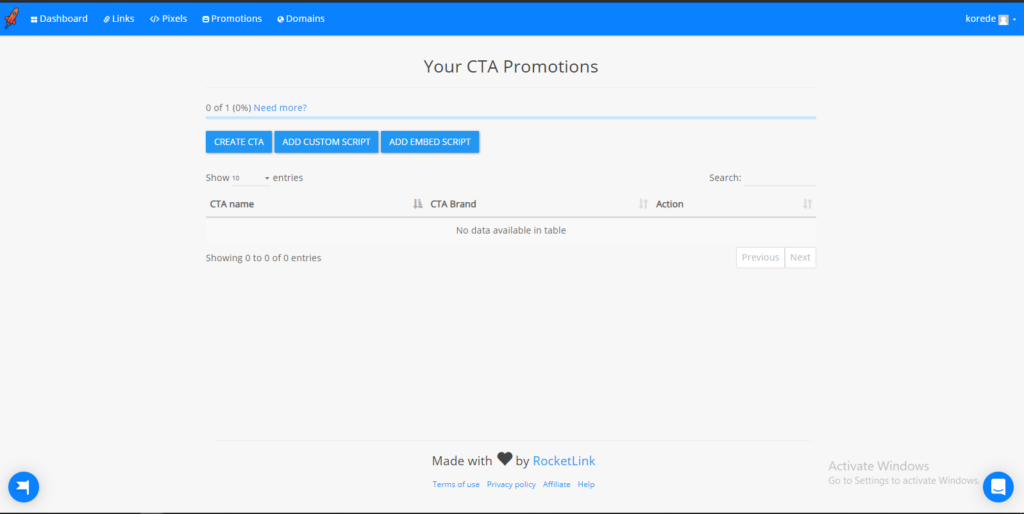
Task: Click the heart icon in footer
Action: click(x=504, y=459)
